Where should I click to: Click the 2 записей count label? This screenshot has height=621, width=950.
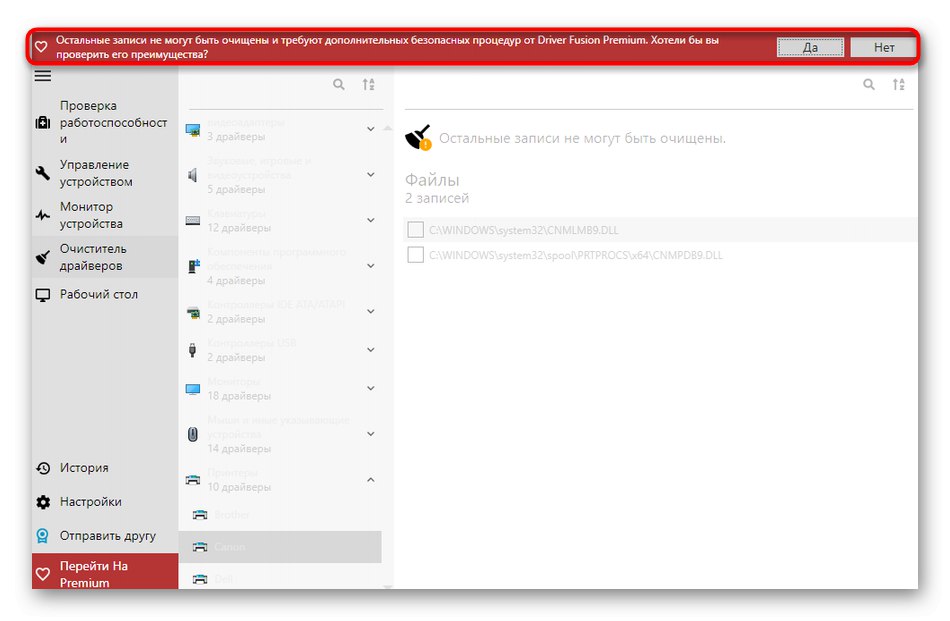pos(437,199)
